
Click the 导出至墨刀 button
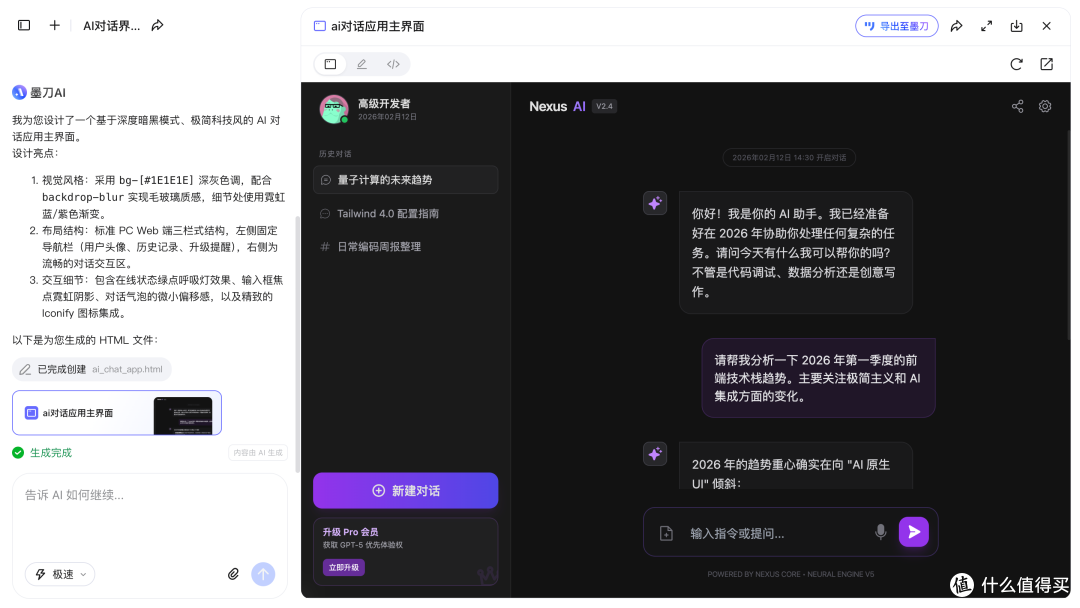(x=896, y=26)
